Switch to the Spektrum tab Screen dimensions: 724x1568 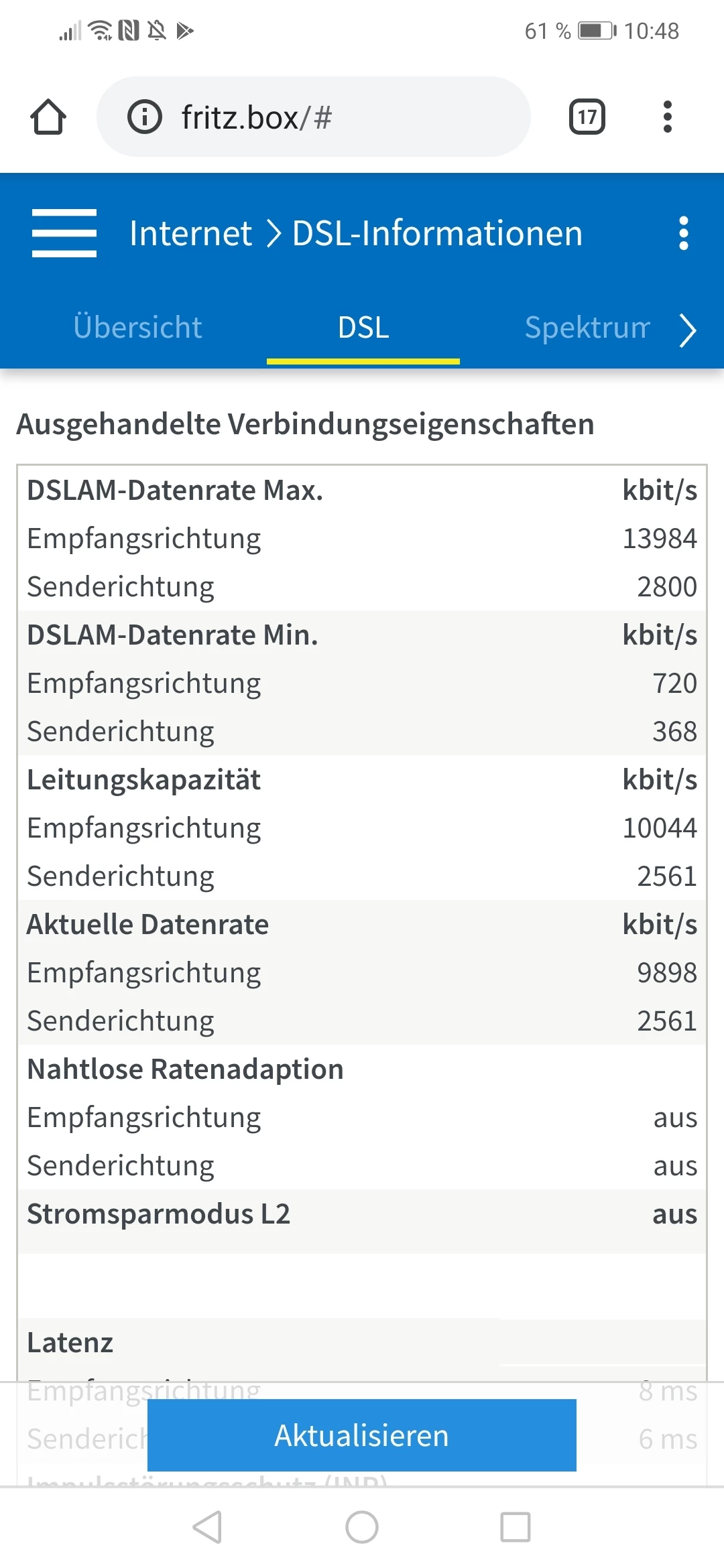tap(587, 328)
